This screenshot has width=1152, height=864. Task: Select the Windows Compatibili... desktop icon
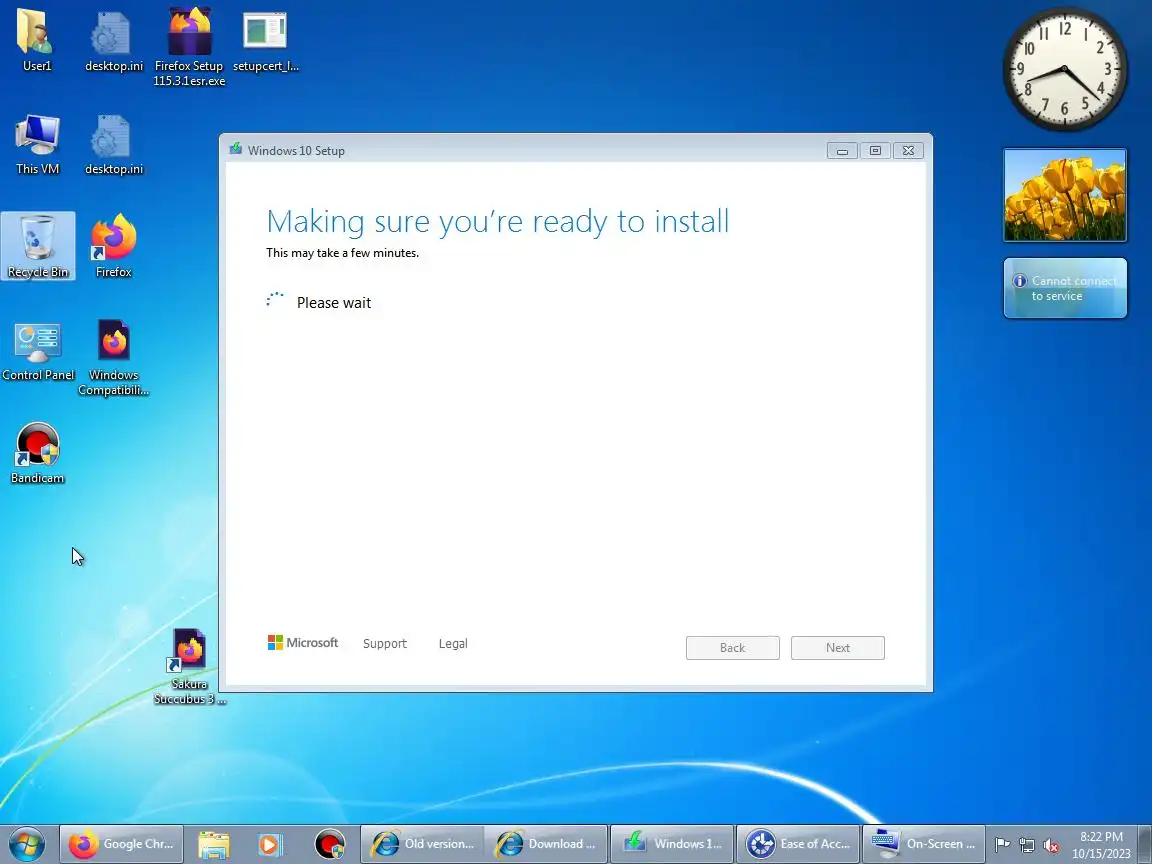pos(113,358)
